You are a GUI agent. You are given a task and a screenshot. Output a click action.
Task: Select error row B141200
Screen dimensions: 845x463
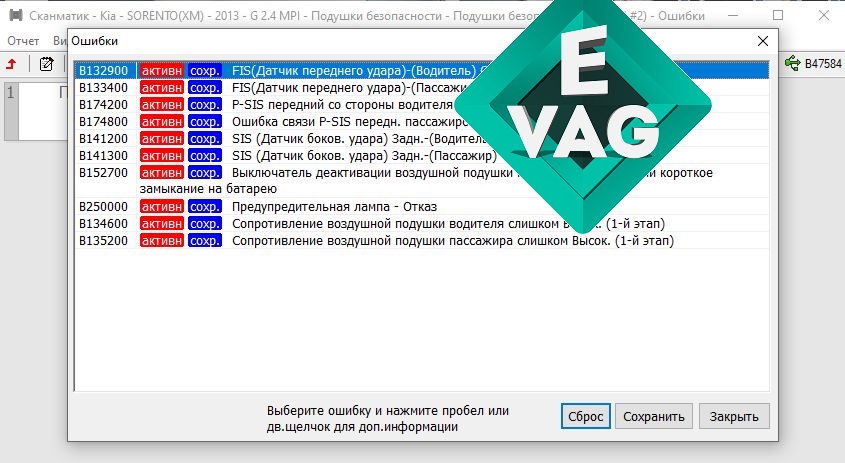tap(421, 139)
